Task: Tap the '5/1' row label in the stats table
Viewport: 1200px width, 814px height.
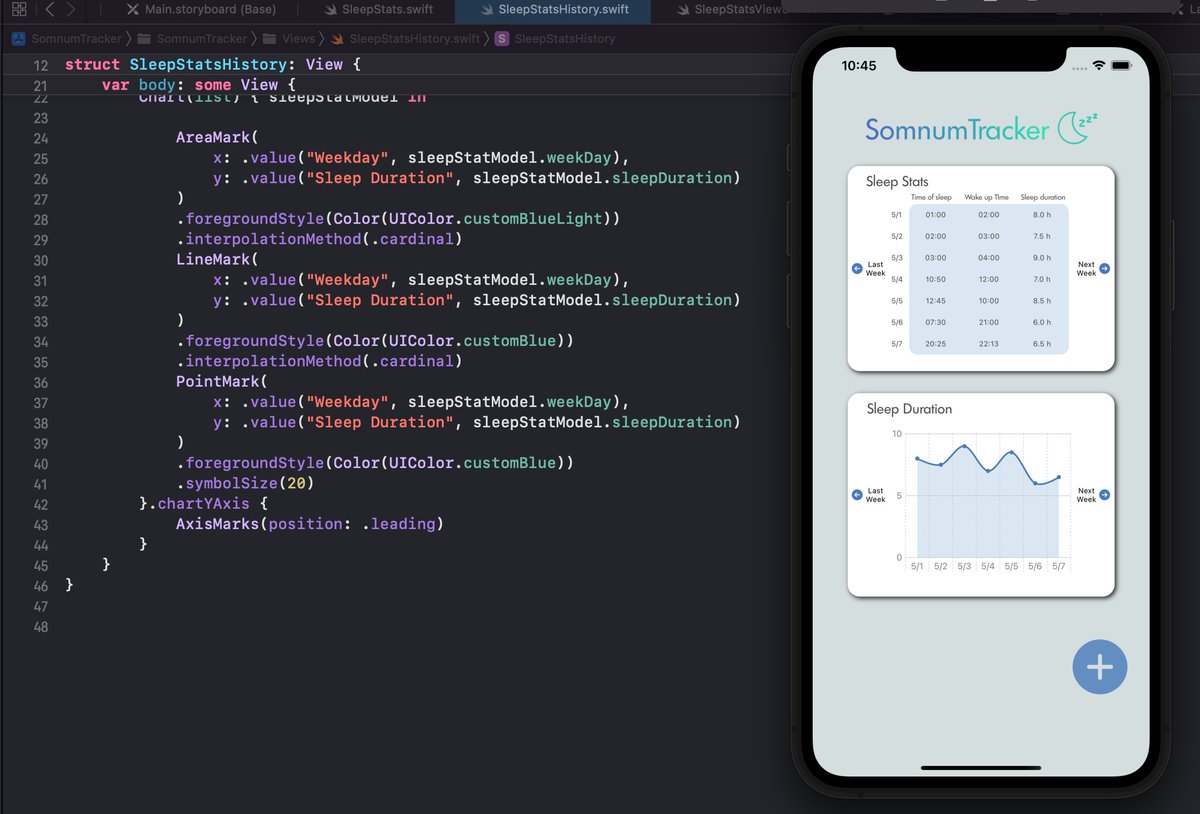Action: (x=896, y=215)
